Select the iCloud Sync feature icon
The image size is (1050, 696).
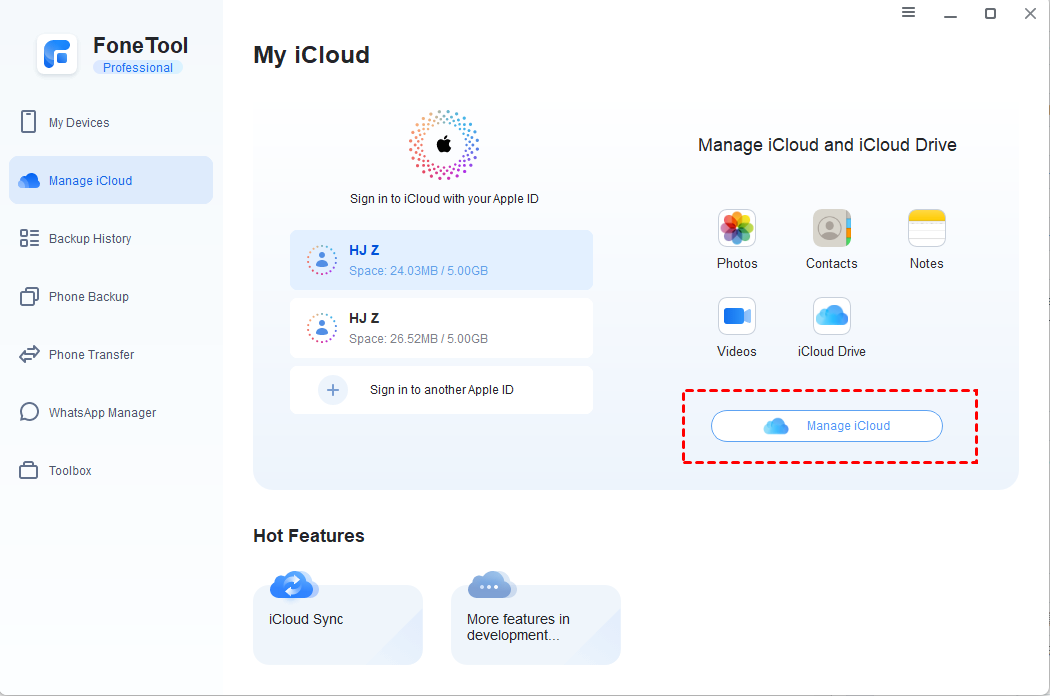coord(293,585)
